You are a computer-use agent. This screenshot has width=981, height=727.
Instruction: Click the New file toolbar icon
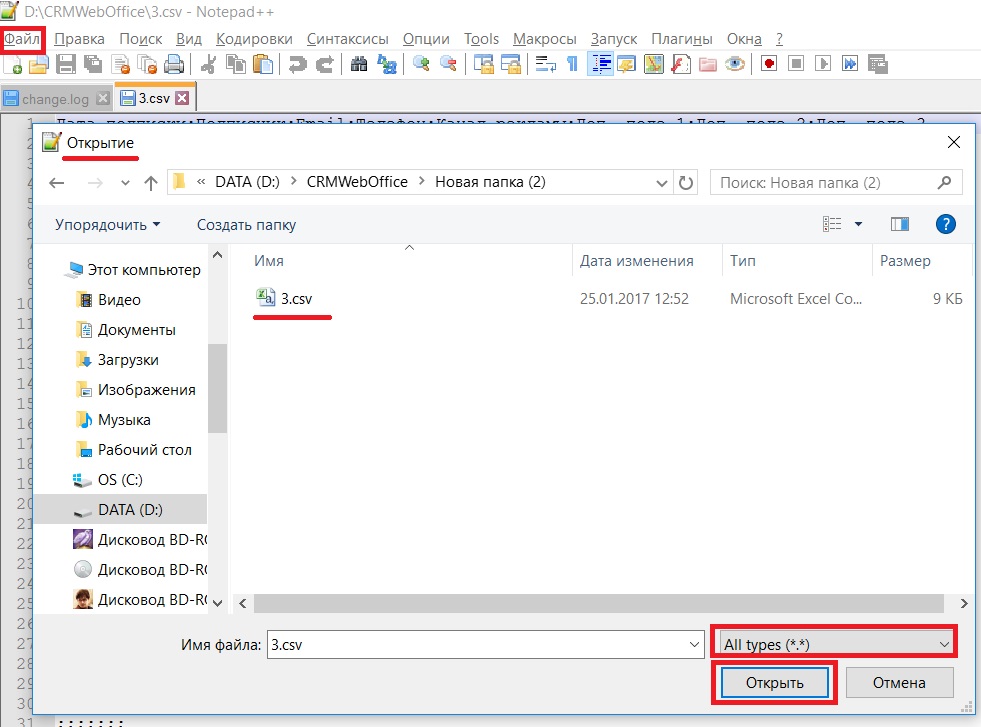pos(13,64)
